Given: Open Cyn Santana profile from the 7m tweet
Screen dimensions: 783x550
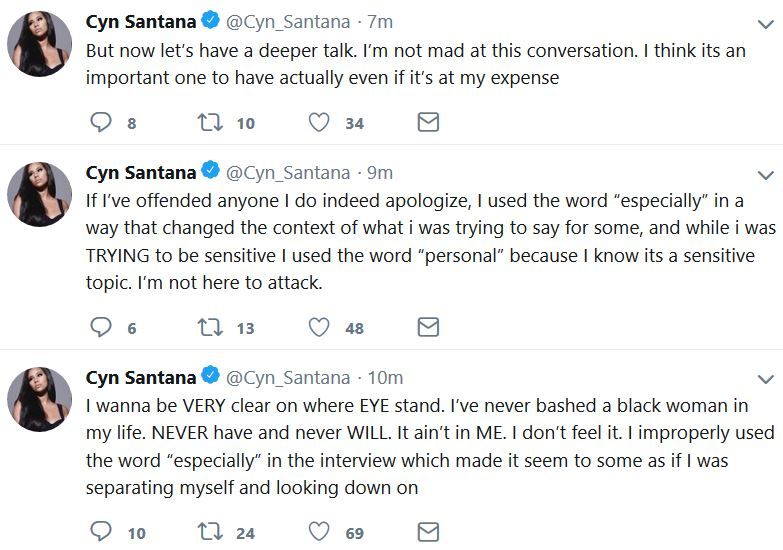Looking at the screenshot, I should point(141,22).
